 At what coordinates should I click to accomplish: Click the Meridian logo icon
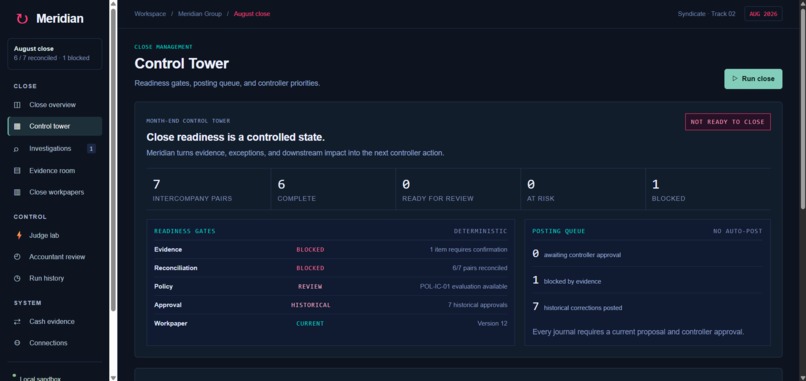point(22,19)
